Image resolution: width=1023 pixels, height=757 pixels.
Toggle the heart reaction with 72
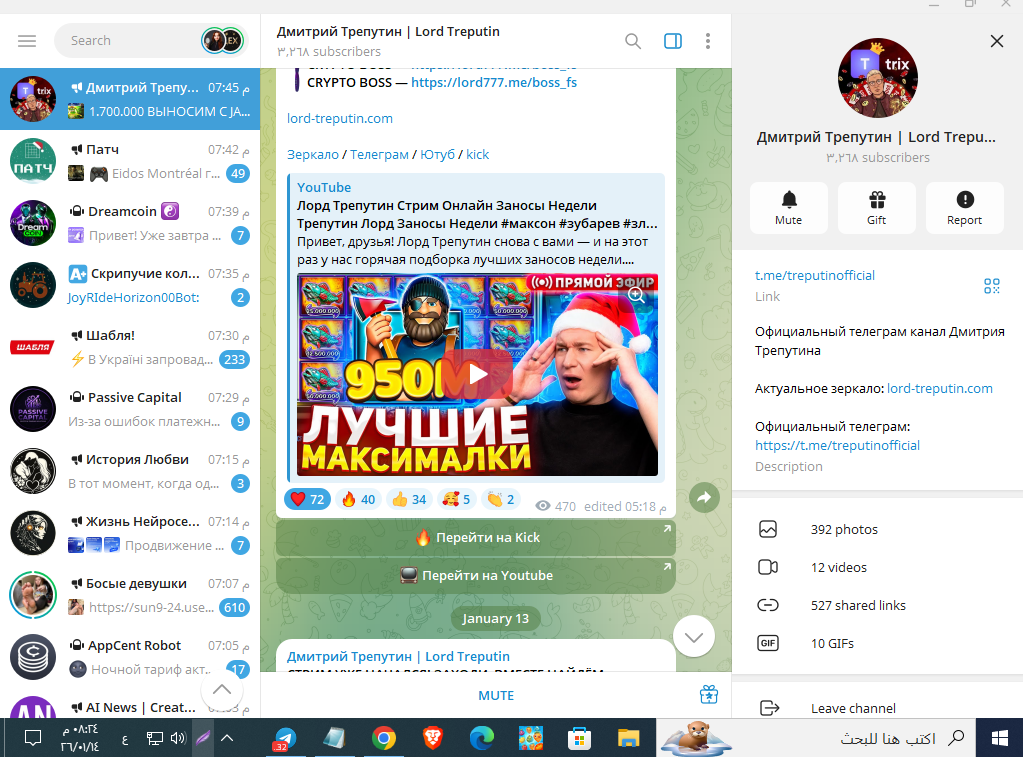[x=307, y=499]
